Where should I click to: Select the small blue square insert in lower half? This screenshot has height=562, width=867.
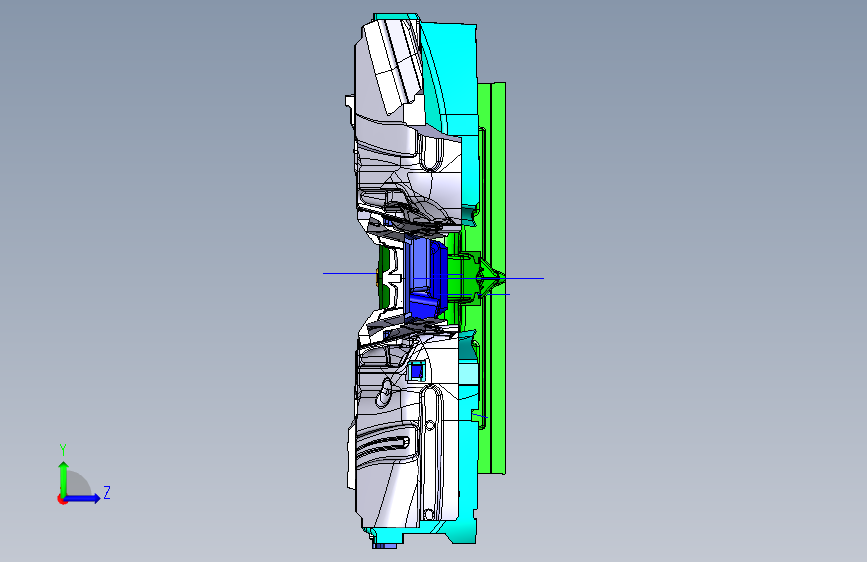417,371
